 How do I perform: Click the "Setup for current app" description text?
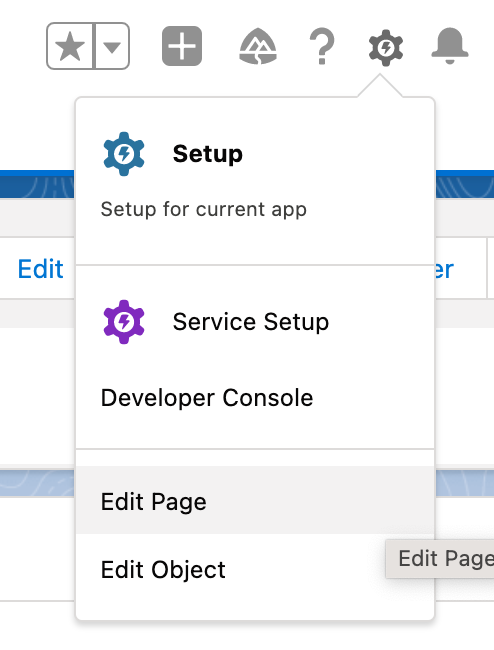pos(203,209)
